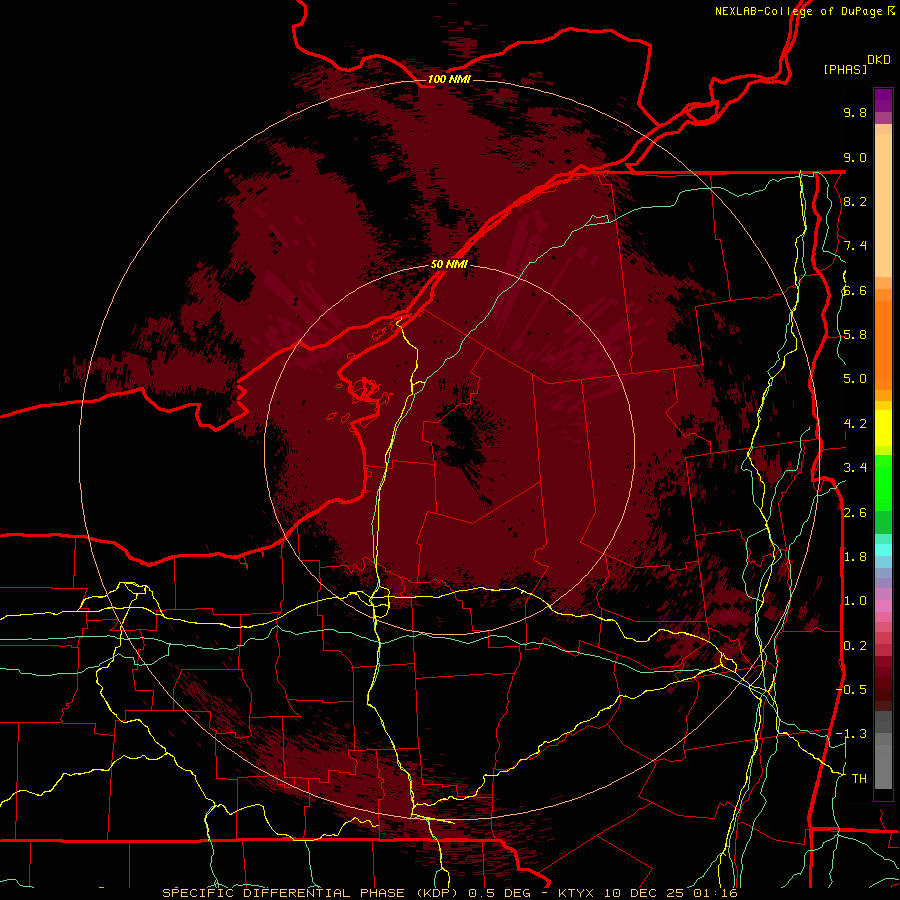This screenshot has width=900, height=900.
Task: Click the 0.2 color scale value
Action: click(x=855, y=646)
